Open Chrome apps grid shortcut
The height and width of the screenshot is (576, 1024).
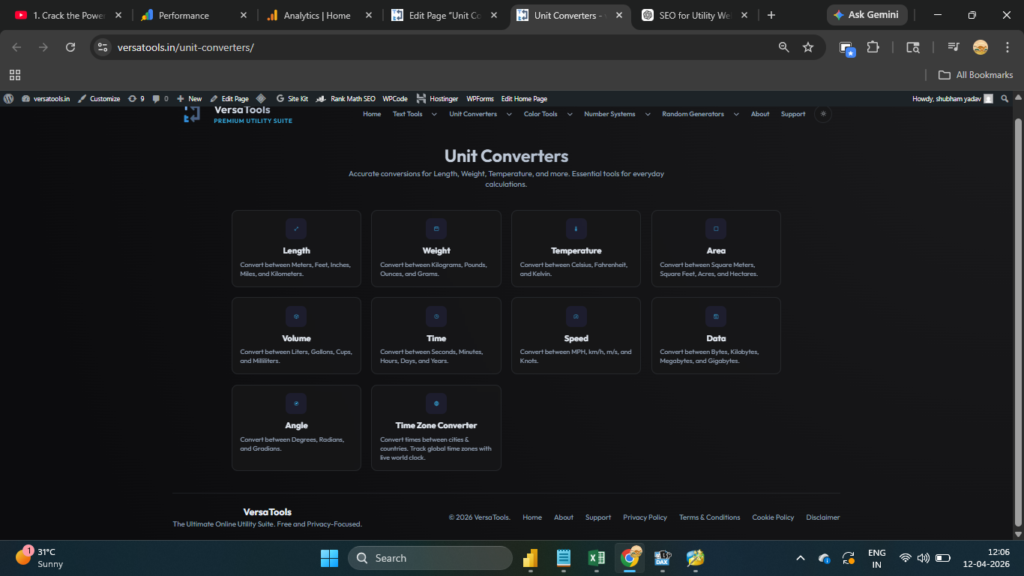tap(15, 75)
